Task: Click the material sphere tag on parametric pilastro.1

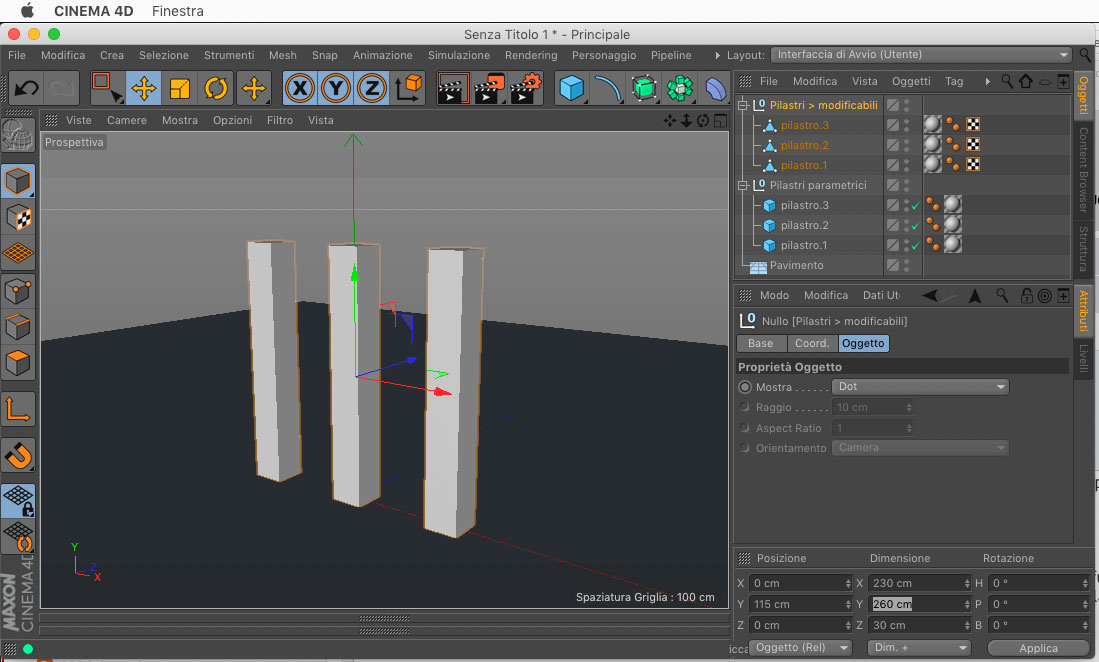Action: pyautogui.click(x=953, y=244)
